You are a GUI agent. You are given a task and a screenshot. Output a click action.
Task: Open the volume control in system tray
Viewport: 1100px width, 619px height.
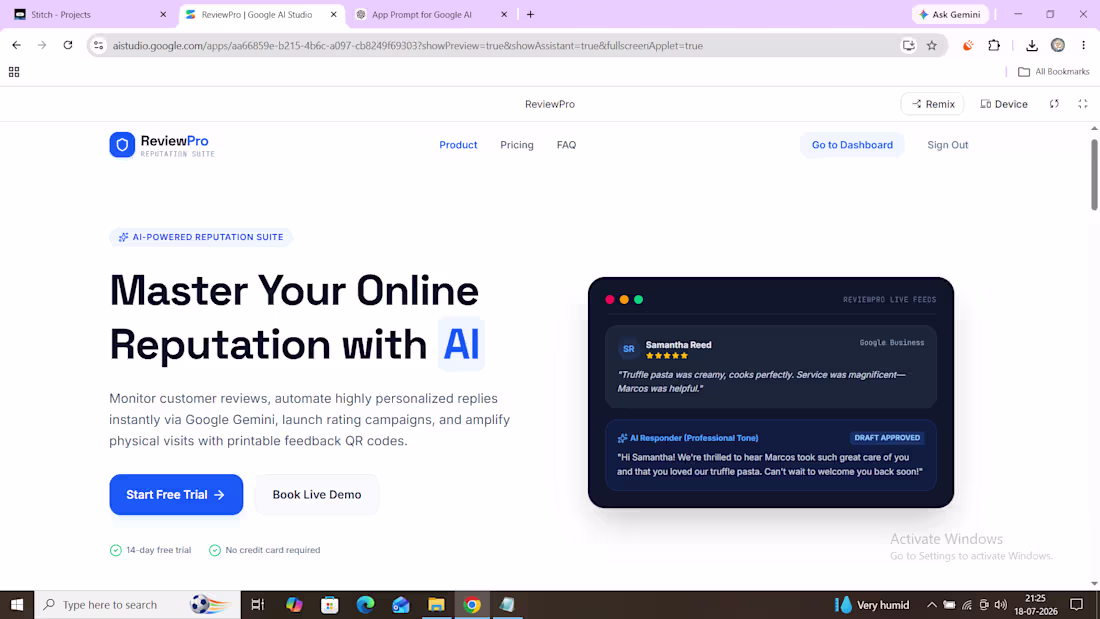[1001, 605]
